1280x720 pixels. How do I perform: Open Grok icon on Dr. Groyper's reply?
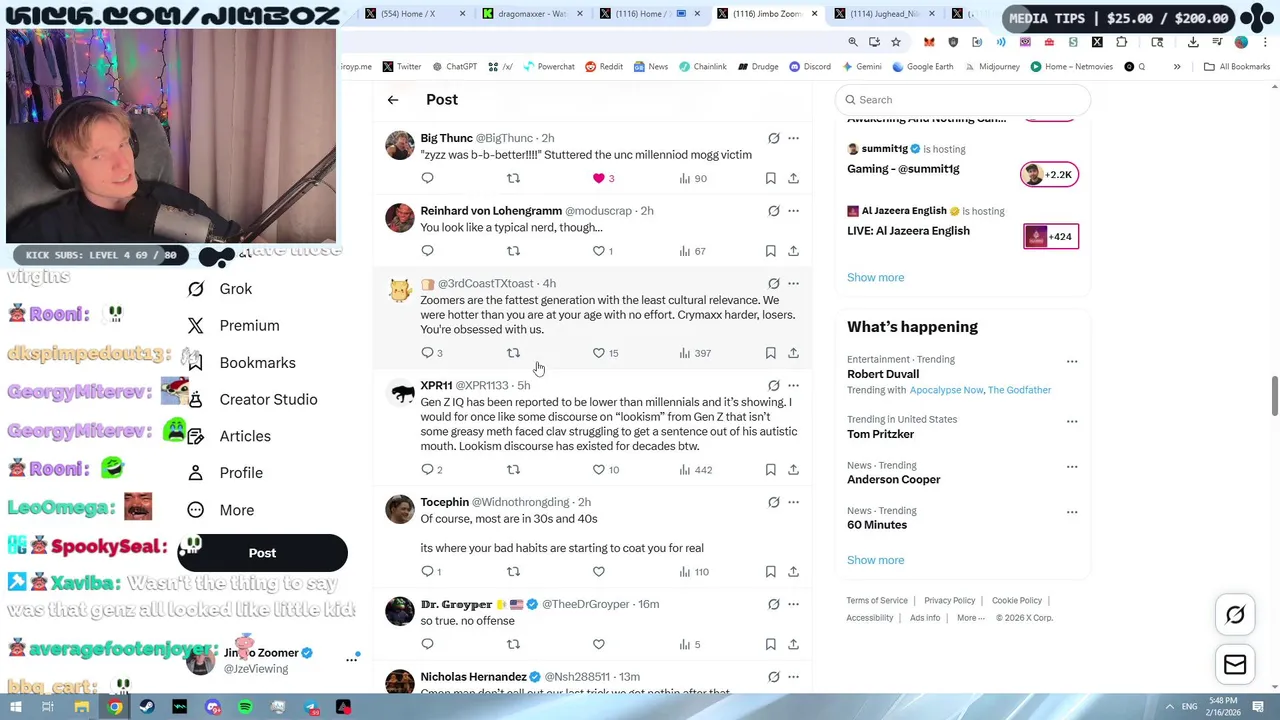point(773,604)
